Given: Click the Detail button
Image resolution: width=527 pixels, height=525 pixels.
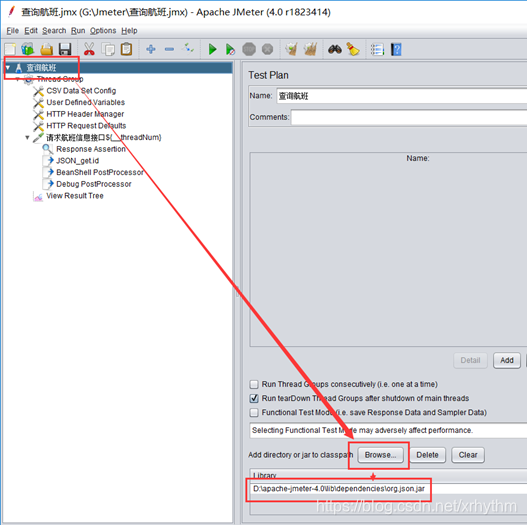Looking at the screenshot, I should coord(470,361).
